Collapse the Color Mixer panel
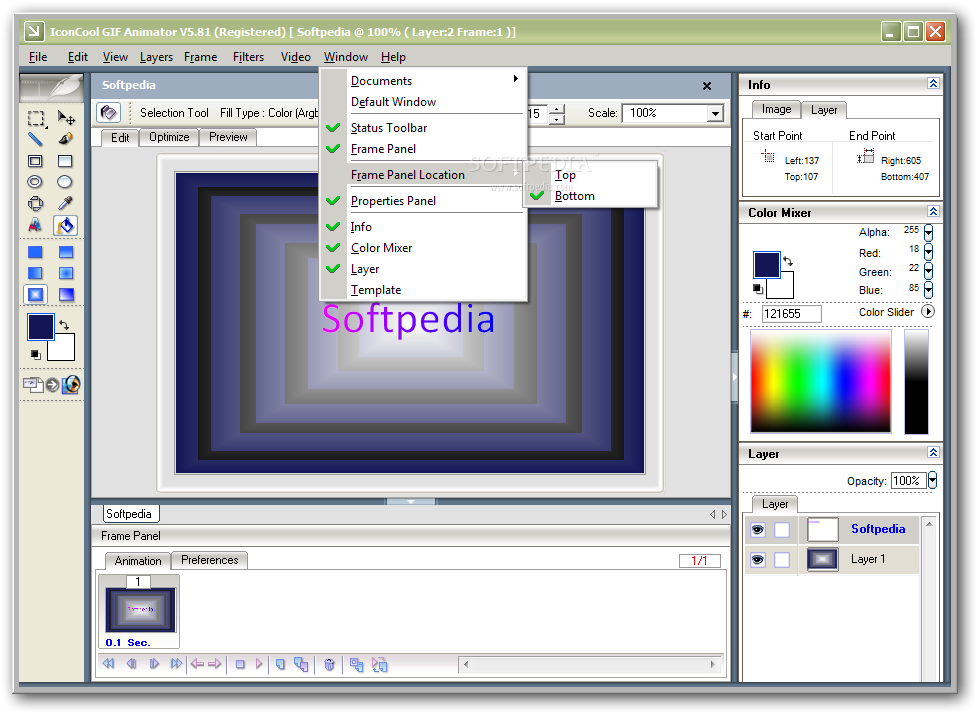Screen dimensions: 978x714 933,211
